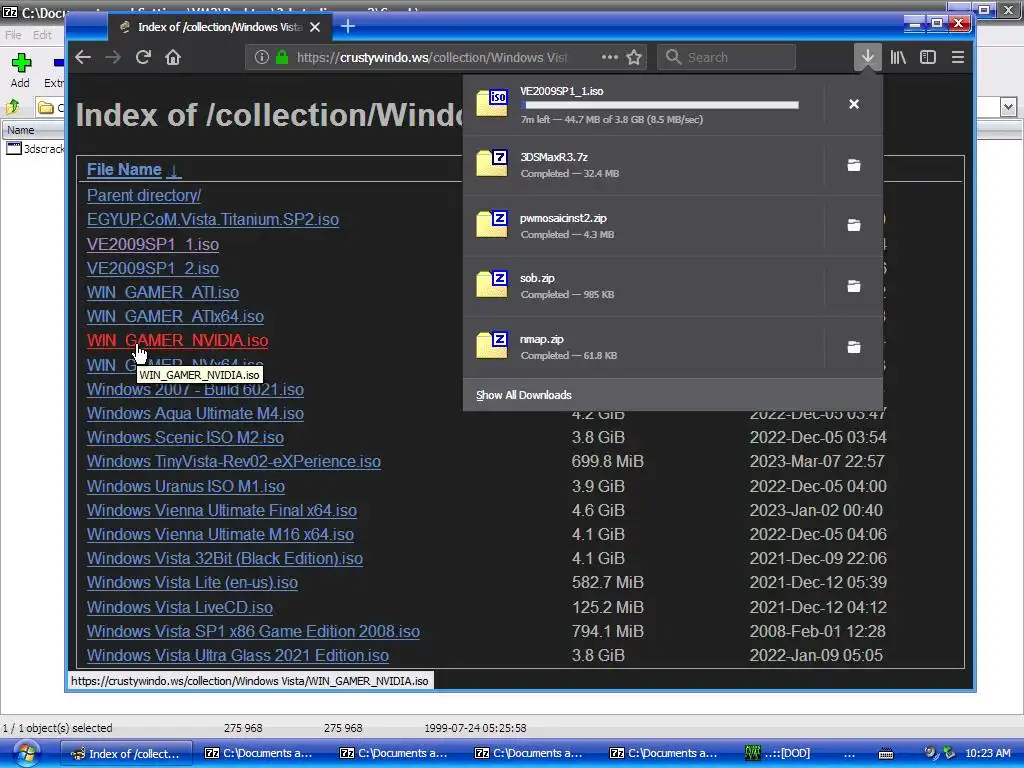Screen dimensions: 1024x768
Task: Click the up folder icon in 7-Zip
Action: pos(13,106)
